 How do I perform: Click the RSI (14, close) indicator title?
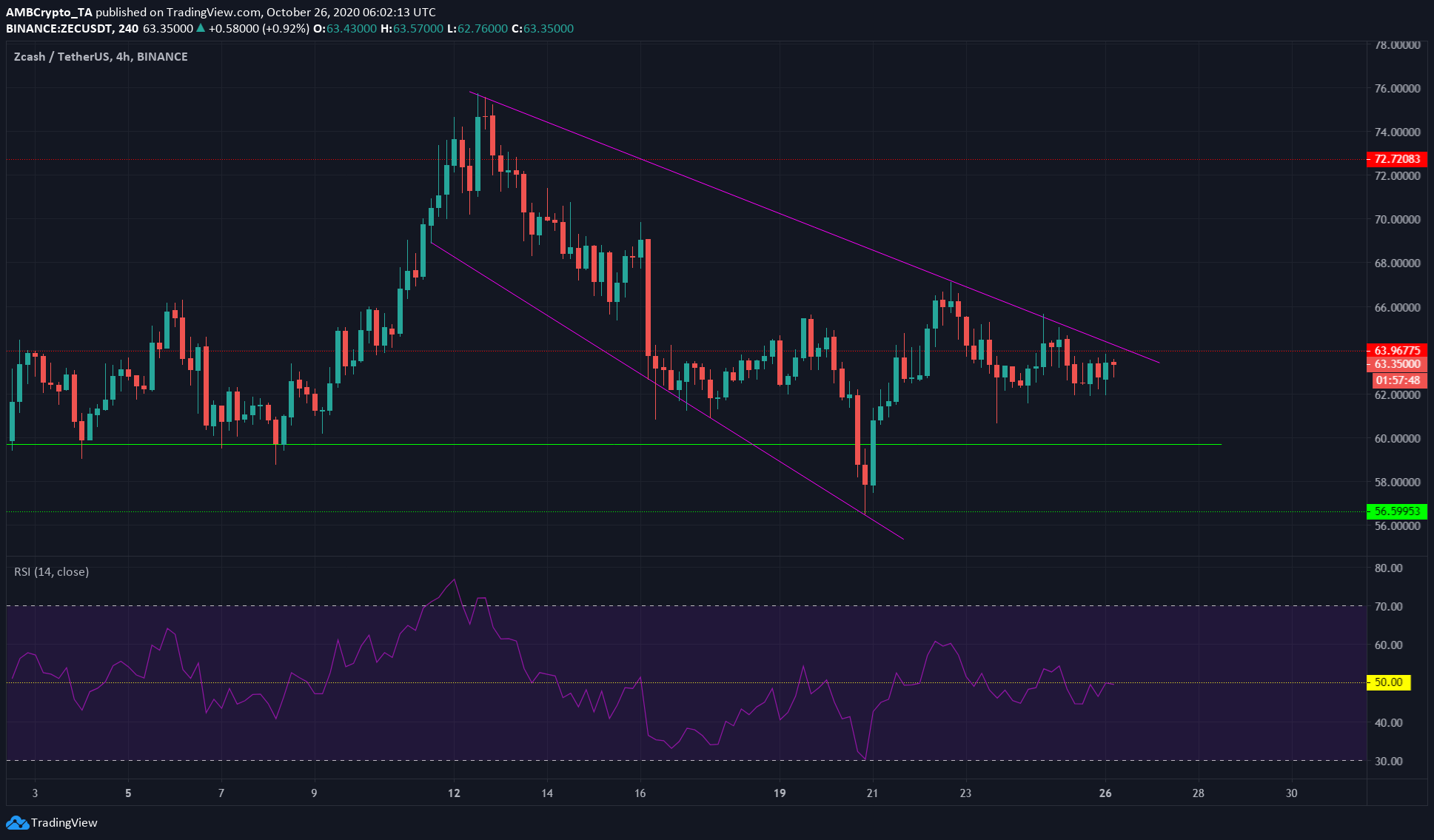click(52, 571)
